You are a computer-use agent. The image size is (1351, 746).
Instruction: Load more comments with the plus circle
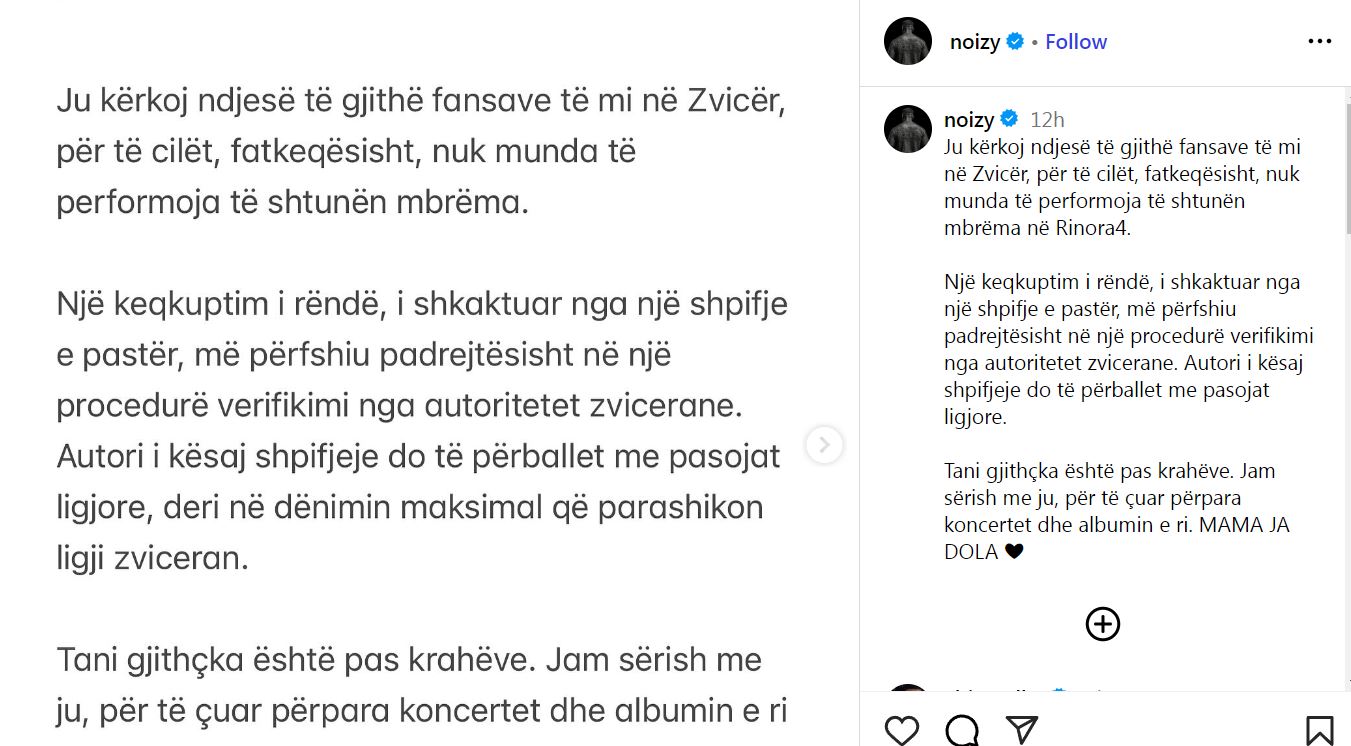pyautogui.click(x=1103, y=624)
